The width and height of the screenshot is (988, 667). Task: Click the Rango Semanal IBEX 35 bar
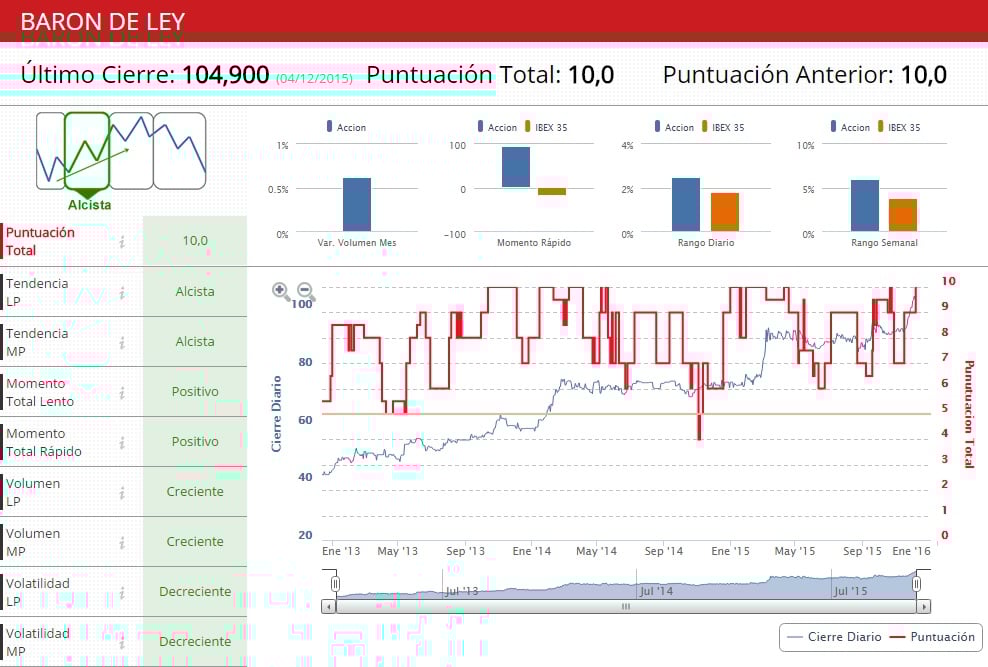click(903, 215)
